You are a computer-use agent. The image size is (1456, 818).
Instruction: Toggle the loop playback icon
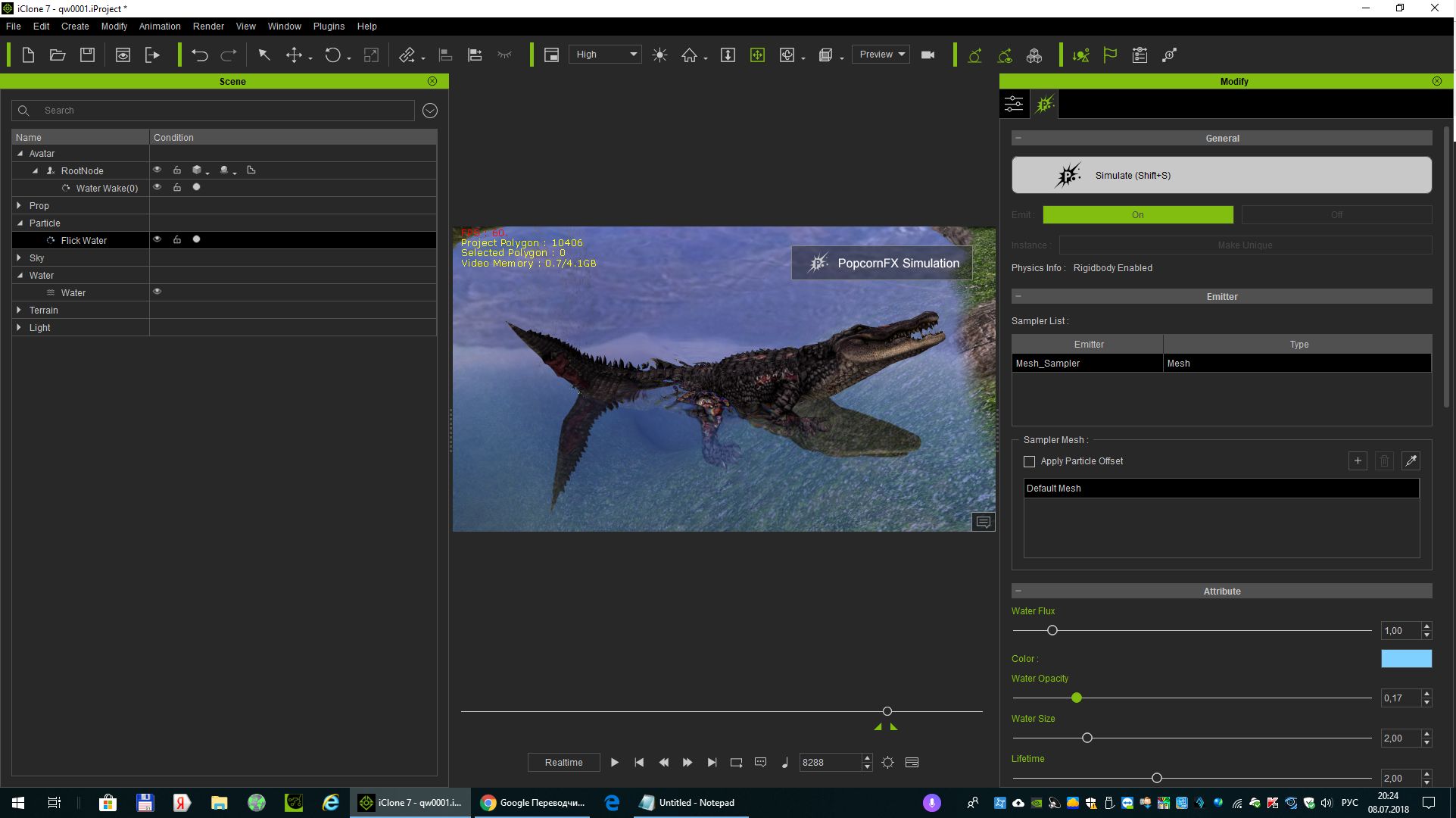pos(736,763)
